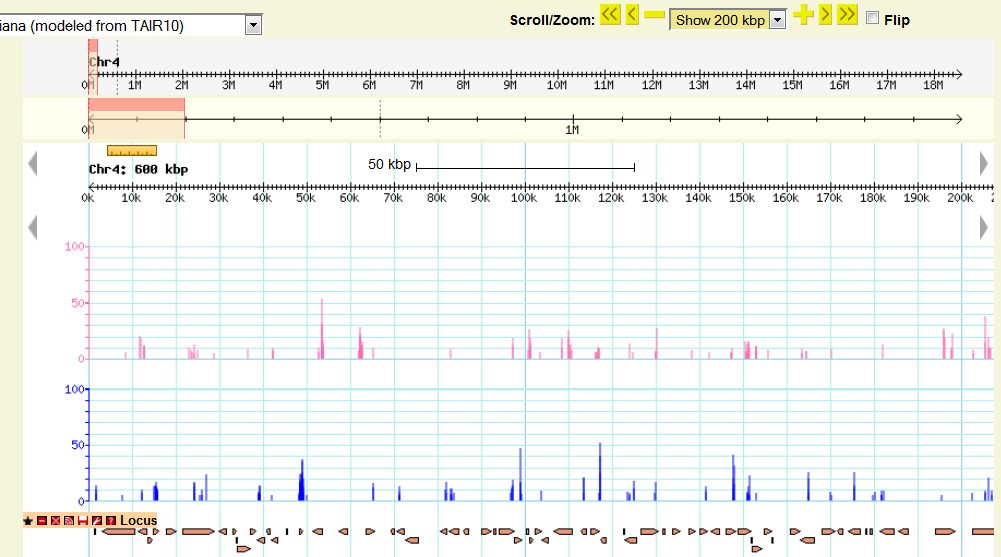The height and width of the screenshot is (557, 1001).
Task: Open the Show 200 kbp zoom dropdown
Action: [x=777, y=20]
